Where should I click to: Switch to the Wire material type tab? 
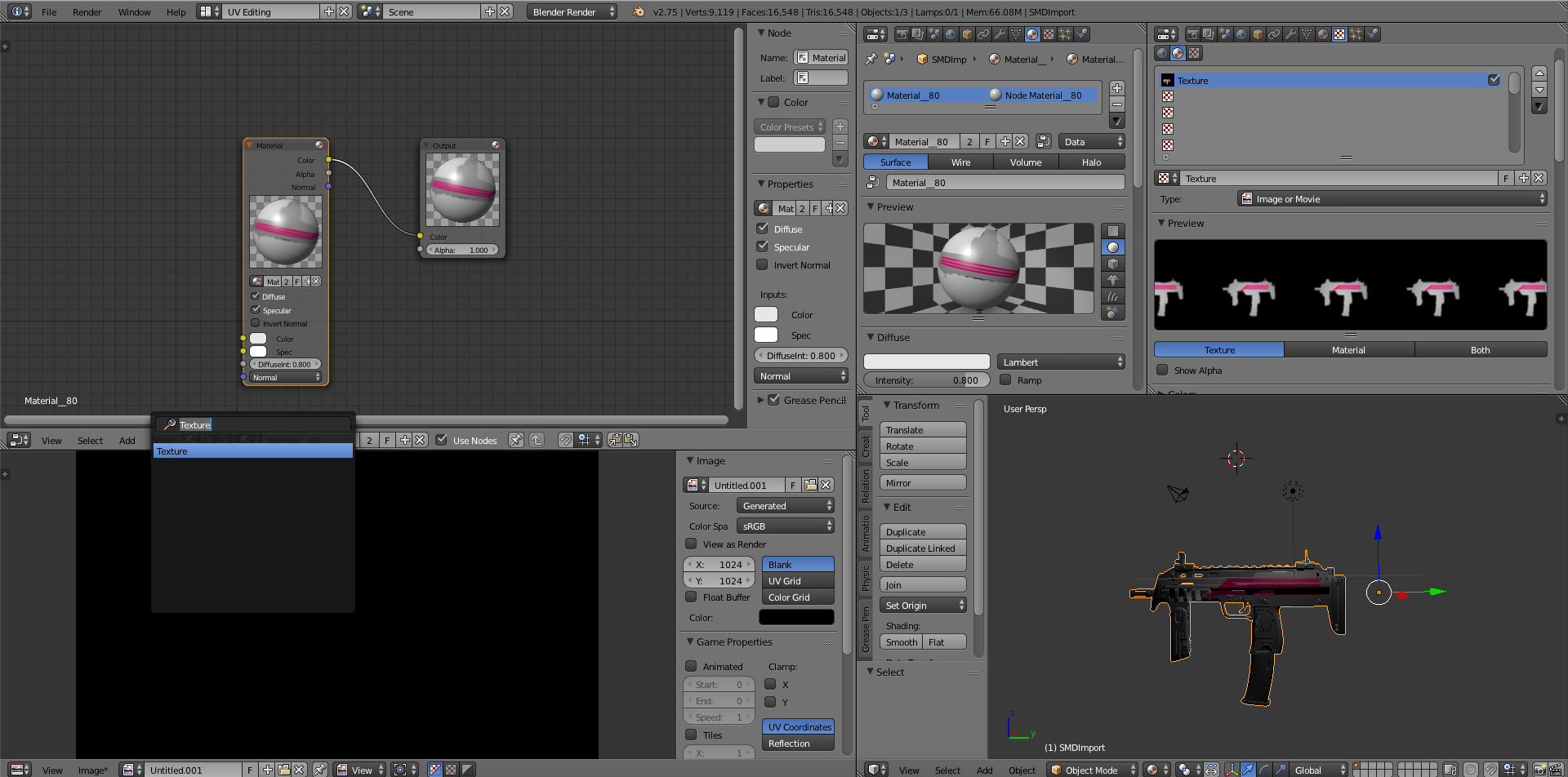tap(960, 162)
